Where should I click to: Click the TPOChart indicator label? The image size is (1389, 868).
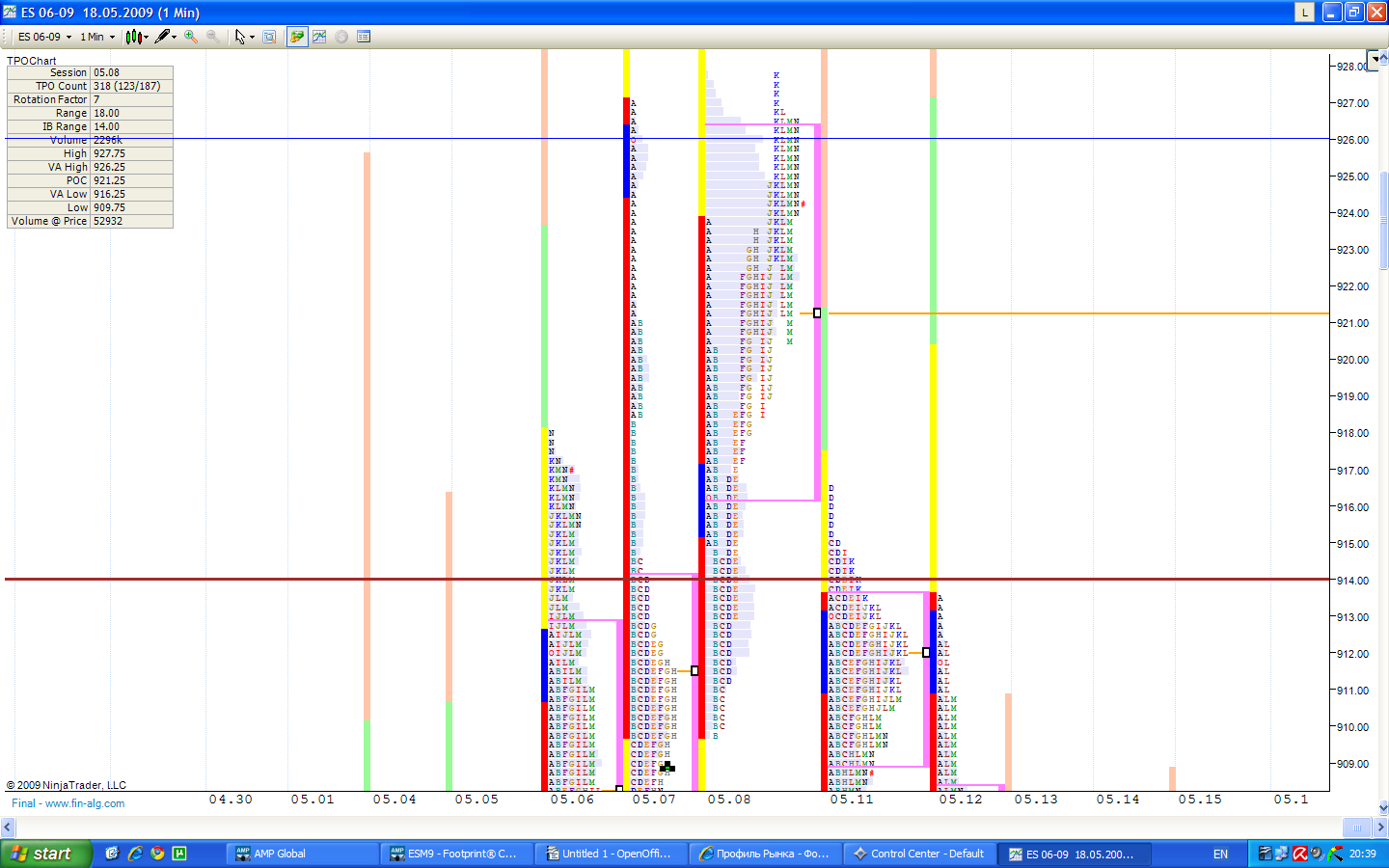coord(32,60)
